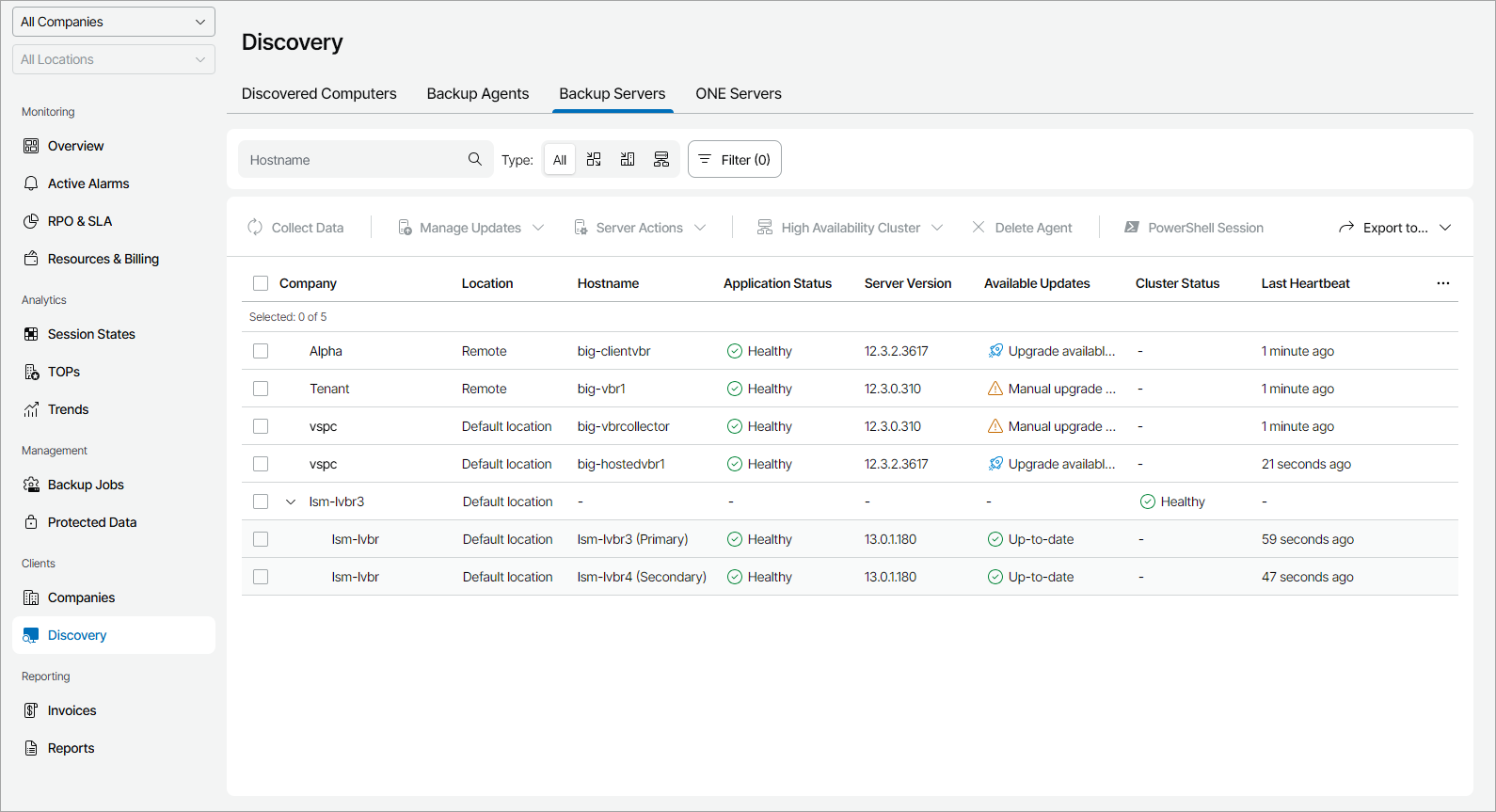This screenshot has width=1496, height=812.
Task: Toggle the select-all checkbox in table header
Action: click(261, 283)
